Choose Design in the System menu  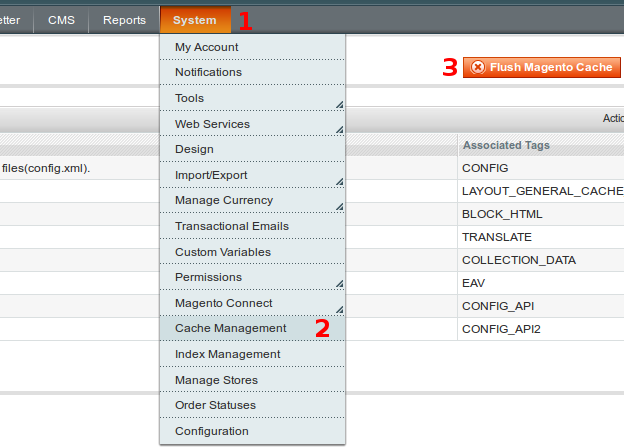pyautogui.click(x=194, y=149)
